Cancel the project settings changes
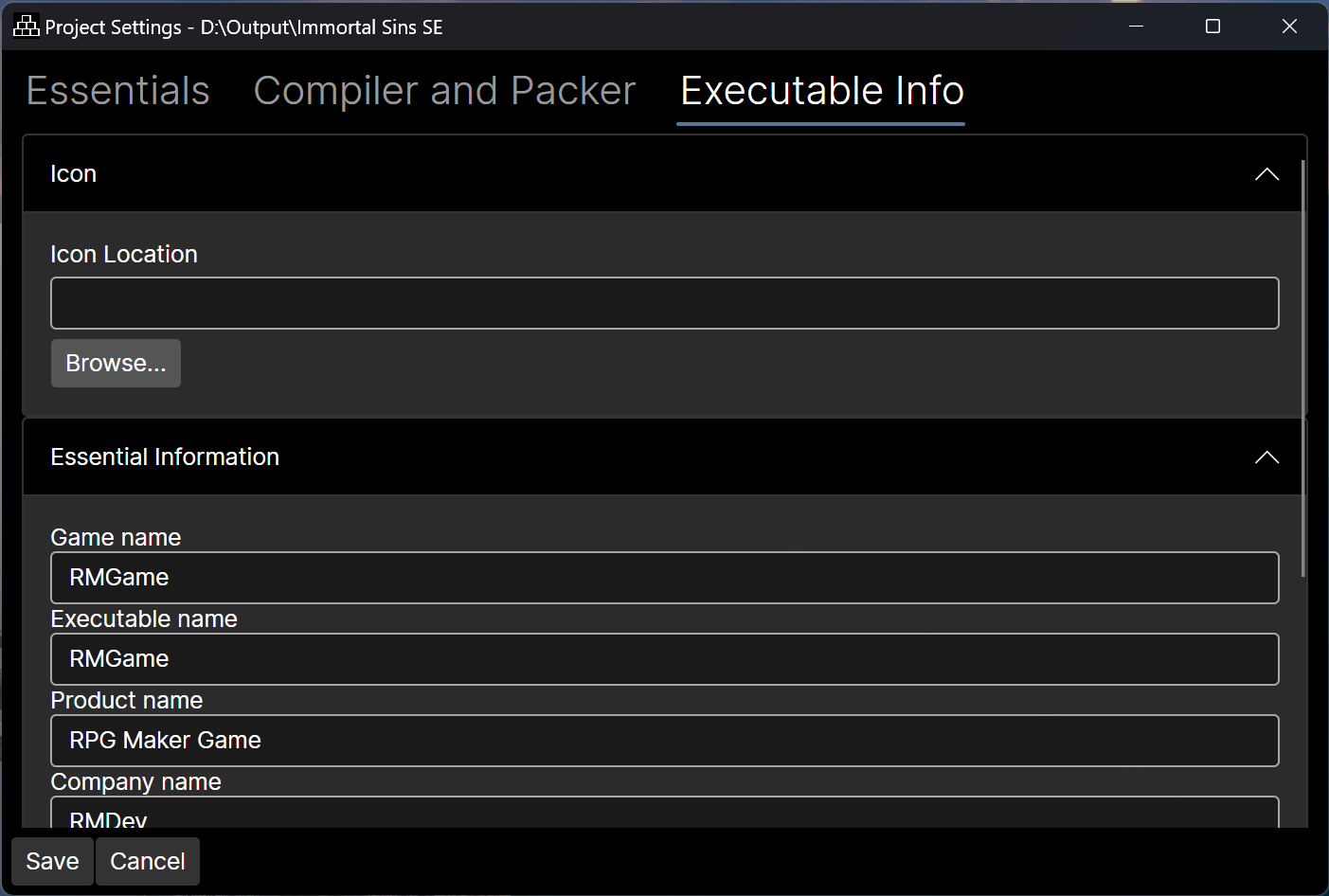Image resolution: width=1329 pixels, height=896 pixels. (x=148, y=861)
